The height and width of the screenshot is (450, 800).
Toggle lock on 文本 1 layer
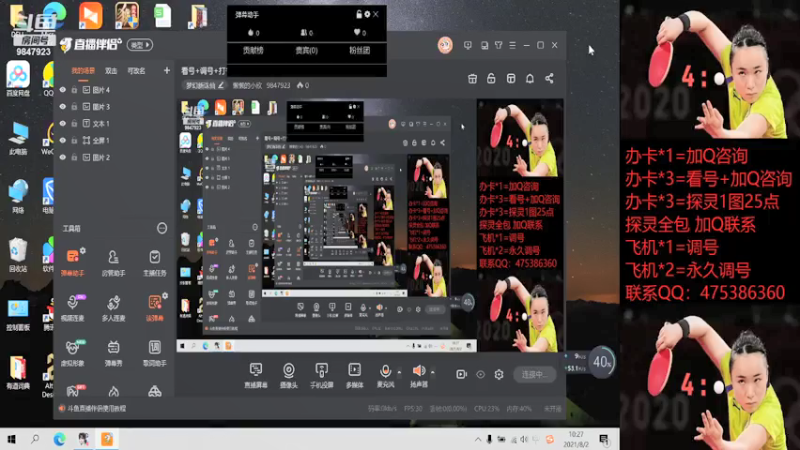pos(74,123)
